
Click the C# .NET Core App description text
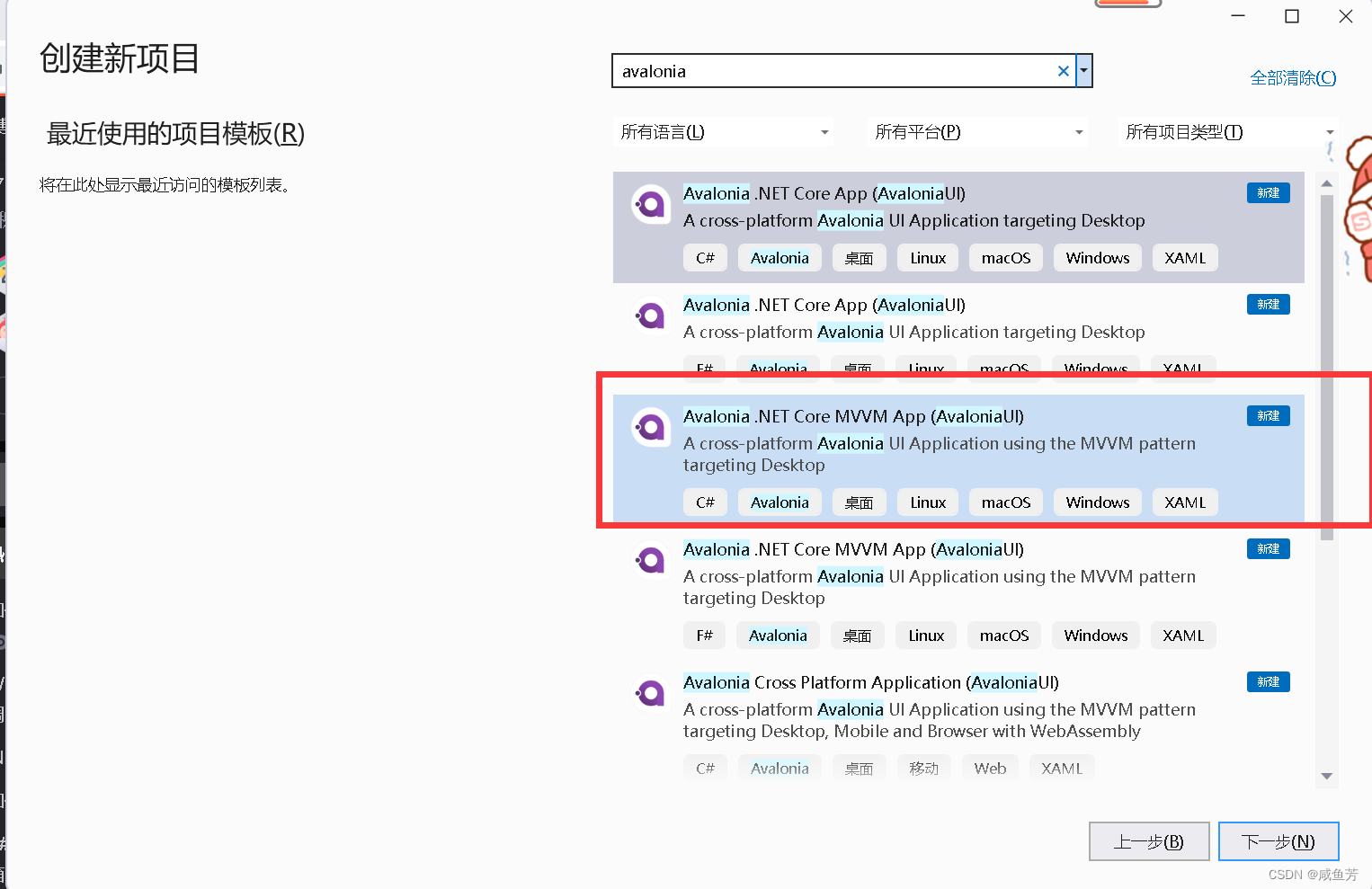click(x=913, y=220)
